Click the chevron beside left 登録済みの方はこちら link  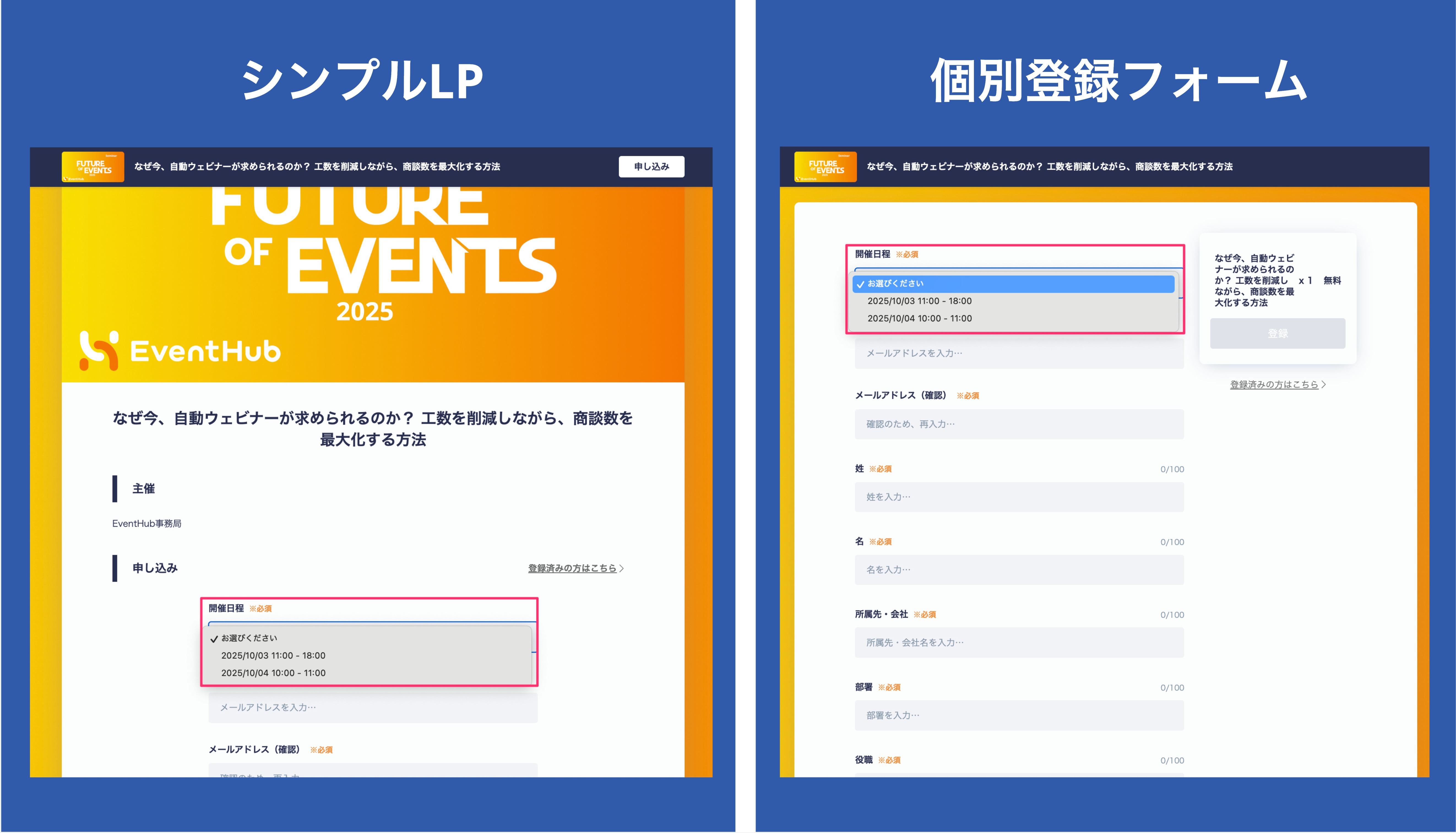[x=622, y=568]
